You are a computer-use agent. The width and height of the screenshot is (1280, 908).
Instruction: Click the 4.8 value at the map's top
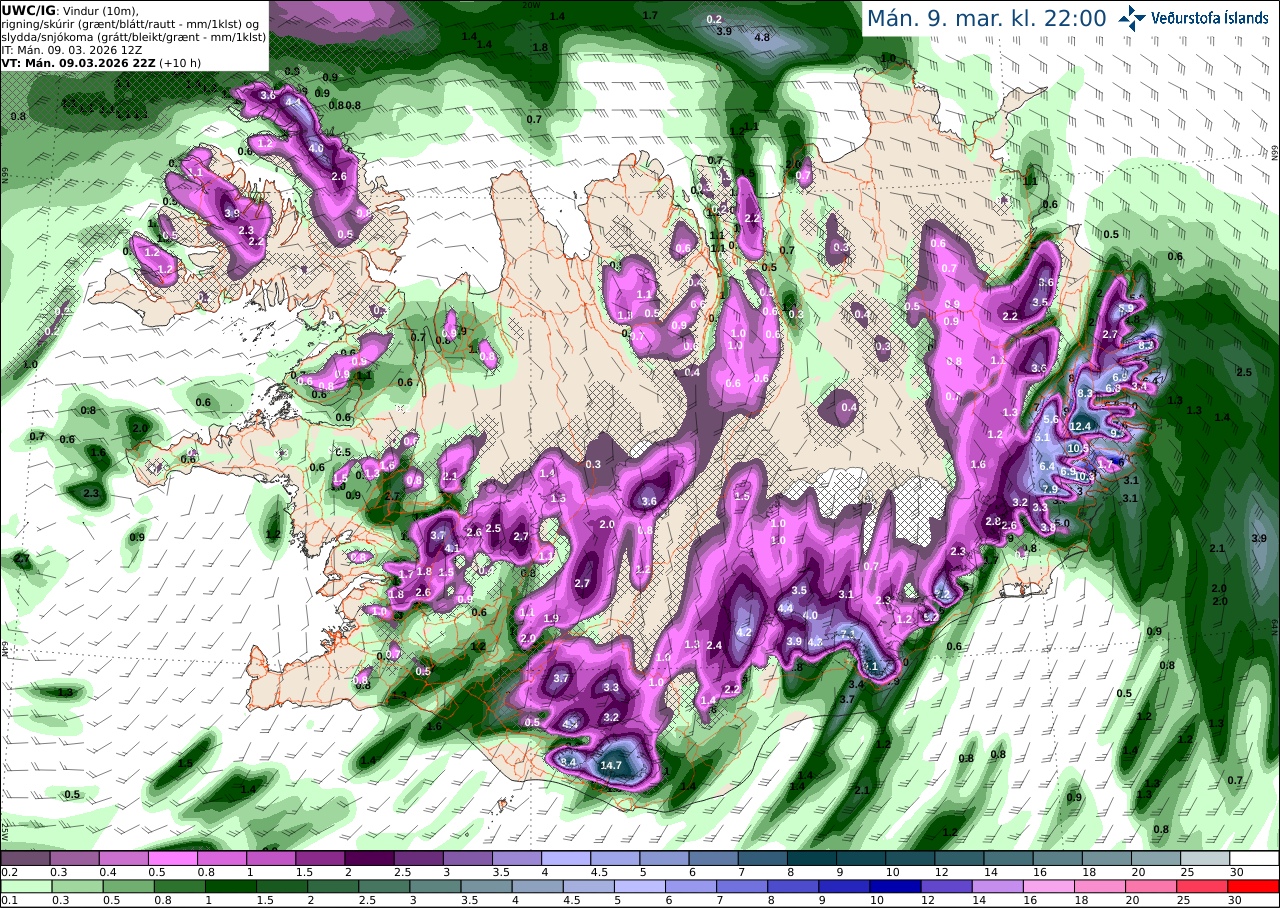point(762,37)
